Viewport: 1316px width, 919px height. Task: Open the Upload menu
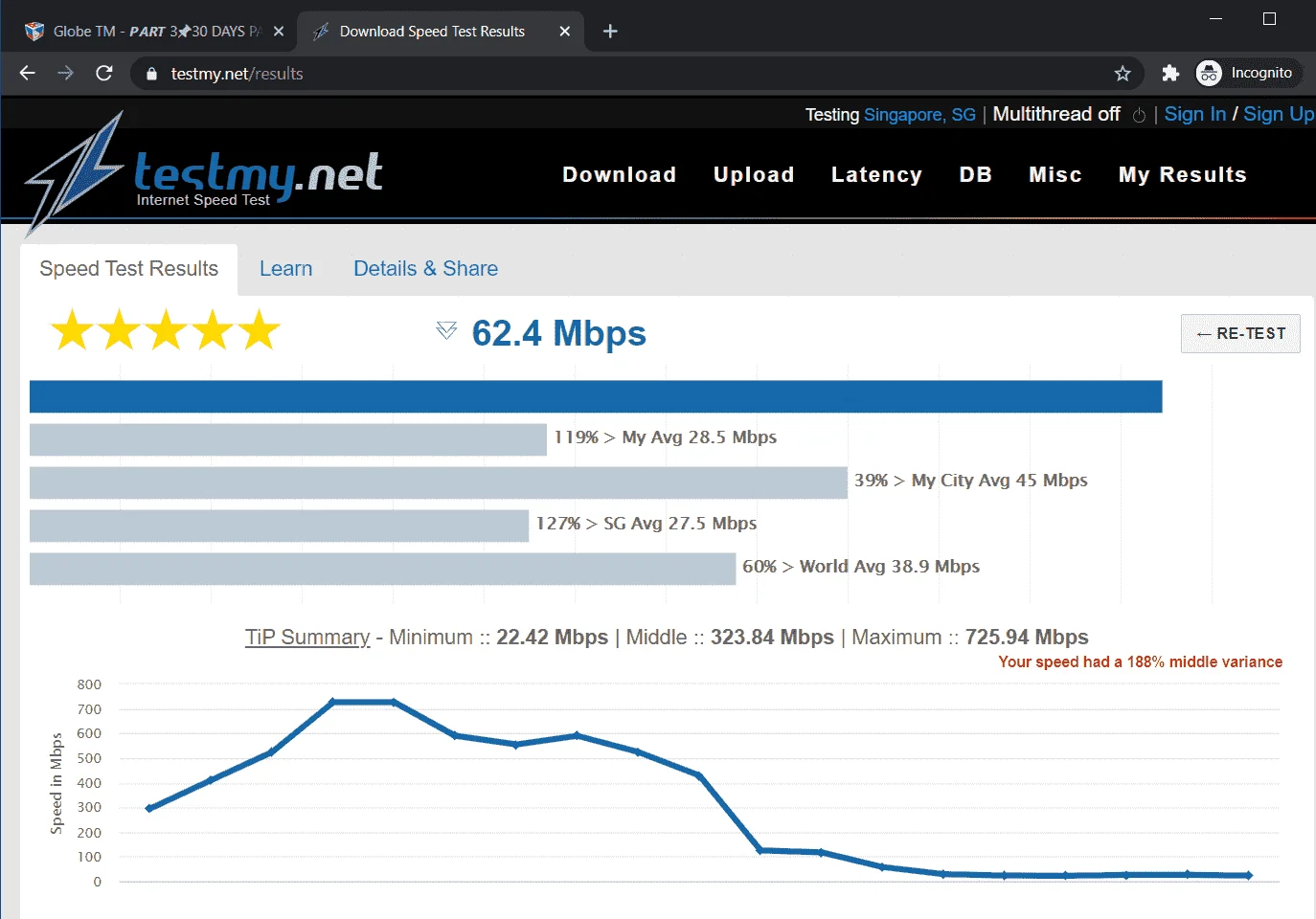pos(754,175)
